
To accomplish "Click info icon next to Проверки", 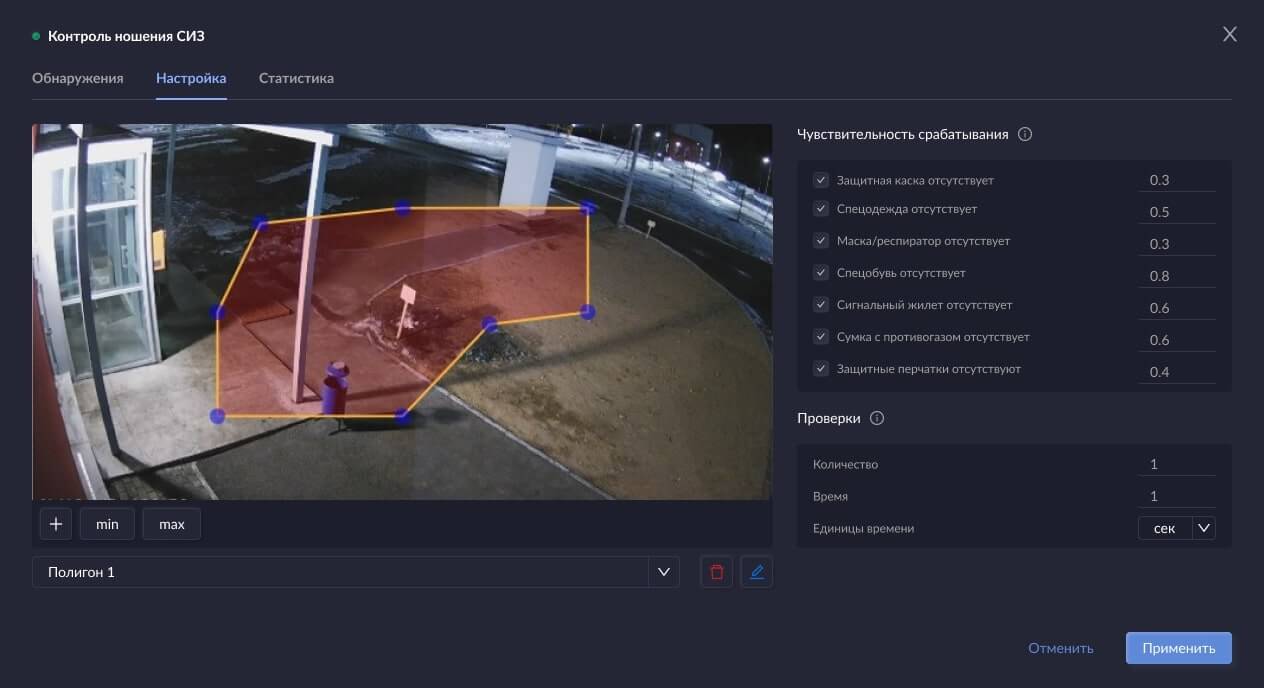I will tap(877, 419).
